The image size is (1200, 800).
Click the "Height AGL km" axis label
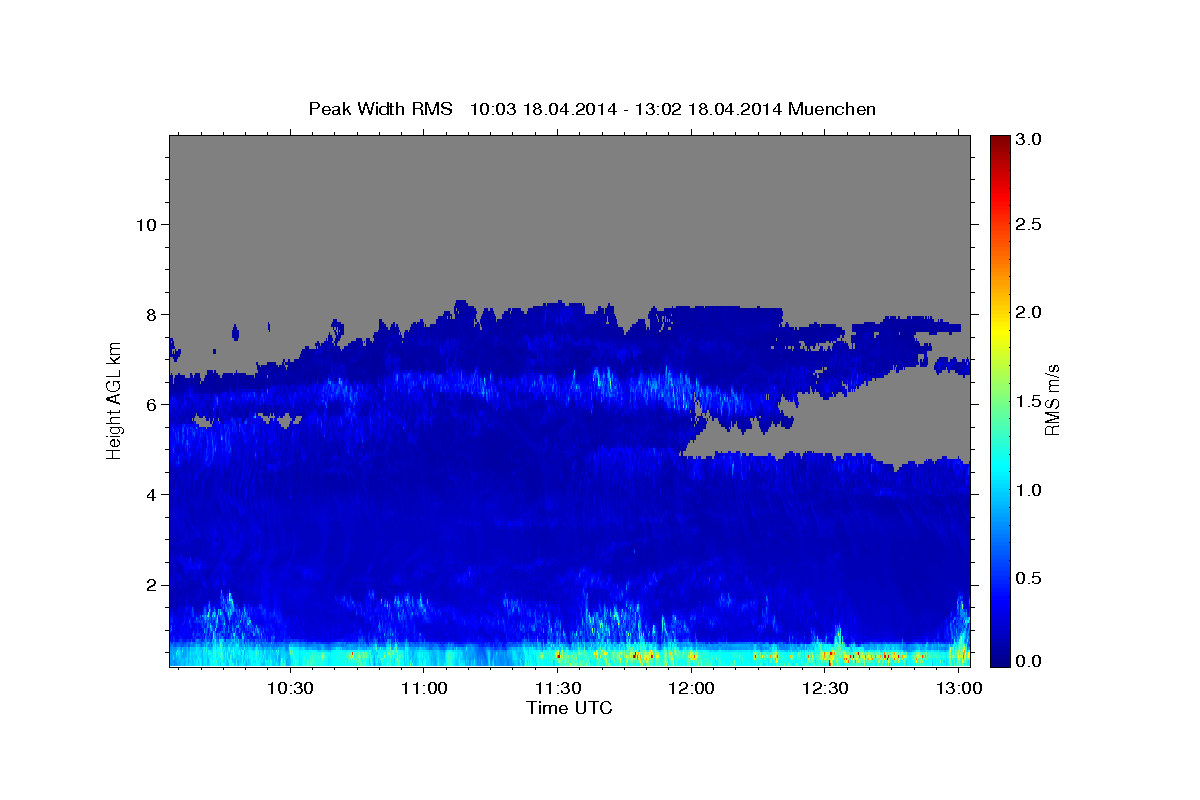coord(114,400)
